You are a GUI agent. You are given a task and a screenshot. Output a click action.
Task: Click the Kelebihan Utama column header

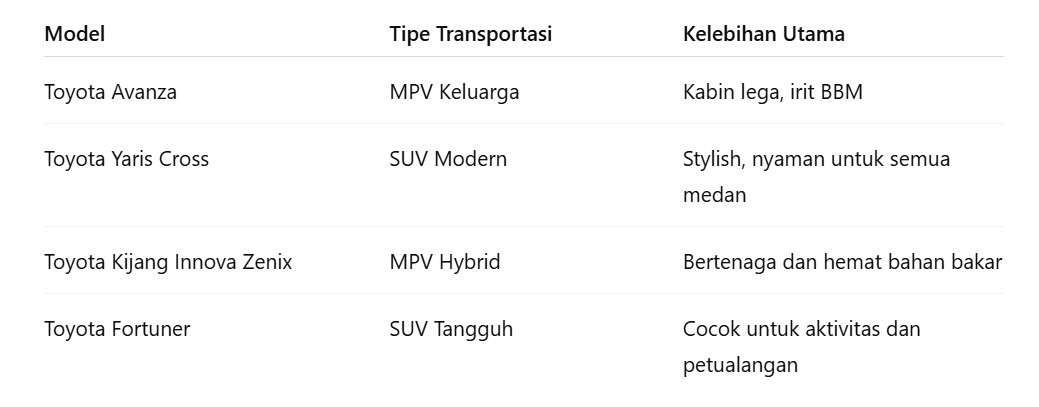click(x=763, y=34)
